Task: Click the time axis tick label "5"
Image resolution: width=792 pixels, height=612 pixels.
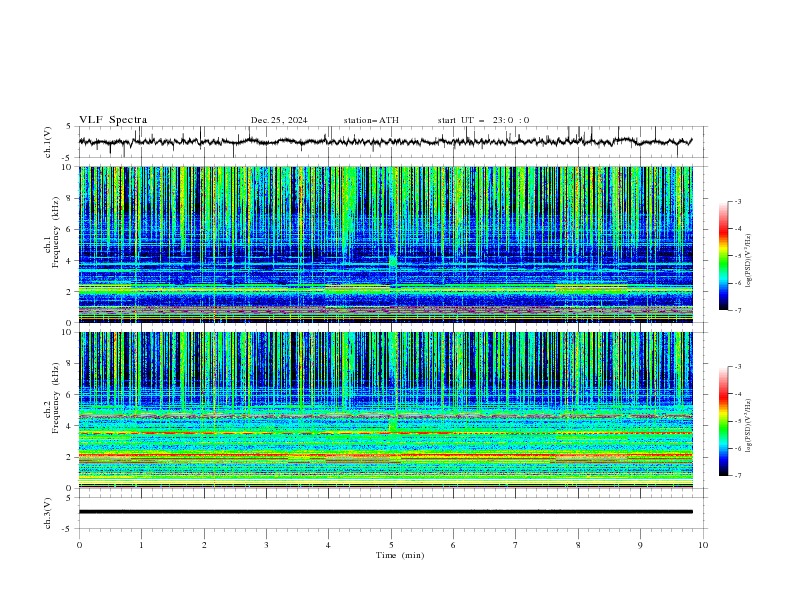Action: coord(391,545)
